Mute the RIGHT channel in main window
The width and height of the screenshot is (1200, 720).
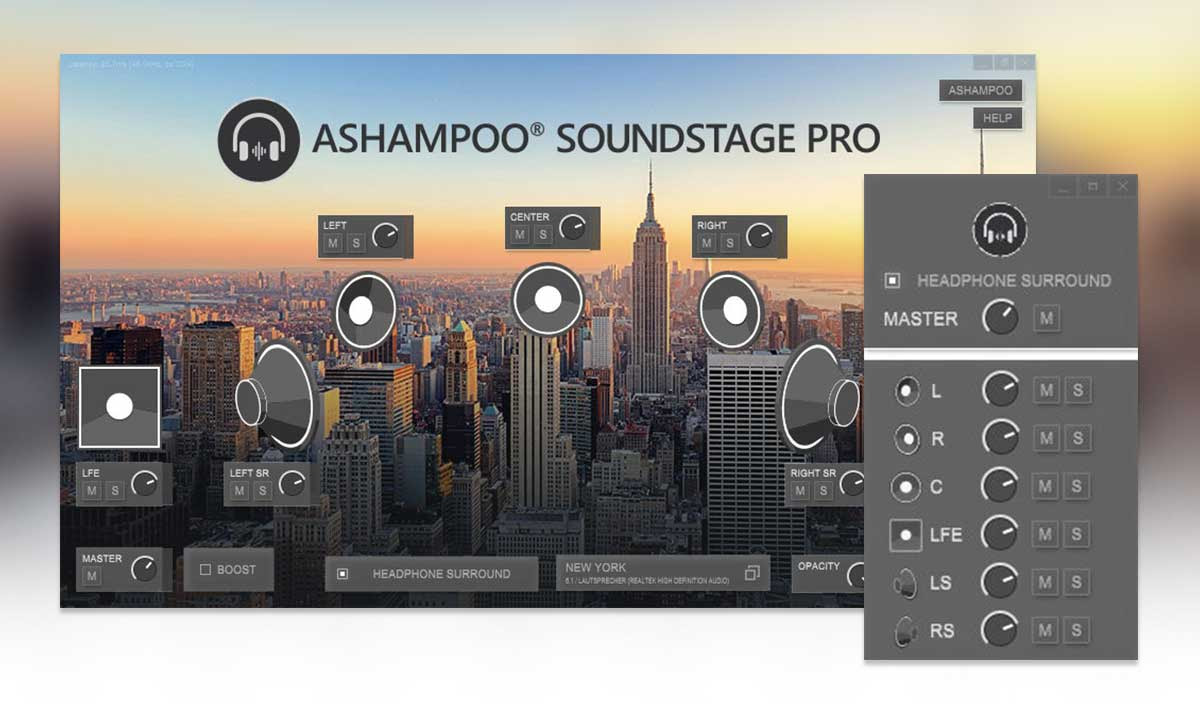click(707, 243)
